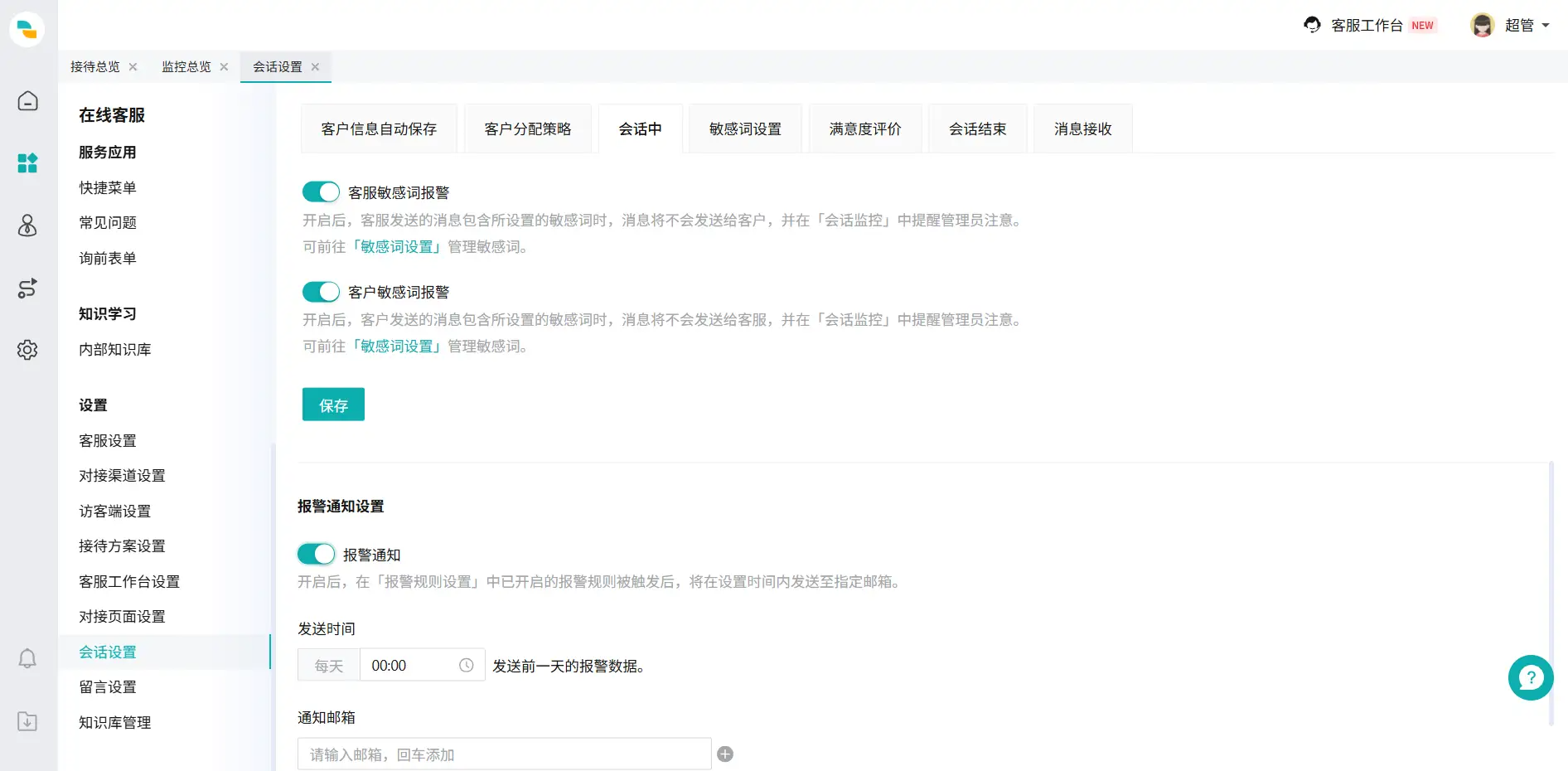Close the 接待总览 tab
Image resolution: width=1568 pixels, height=771 pixels.
(x=133, y=67)
